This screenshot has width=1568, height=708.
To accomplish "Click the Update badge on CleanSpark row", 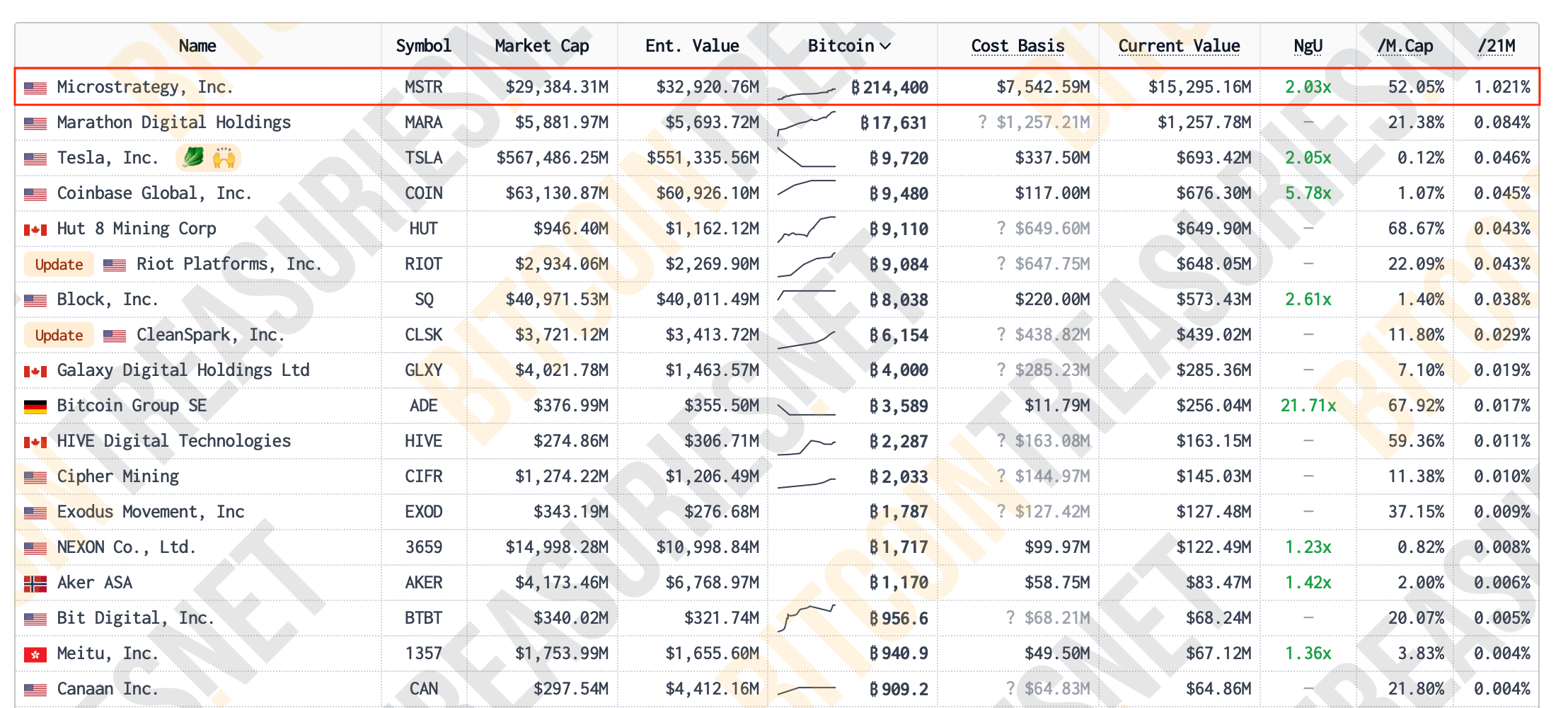I will [x=59, y=335].
